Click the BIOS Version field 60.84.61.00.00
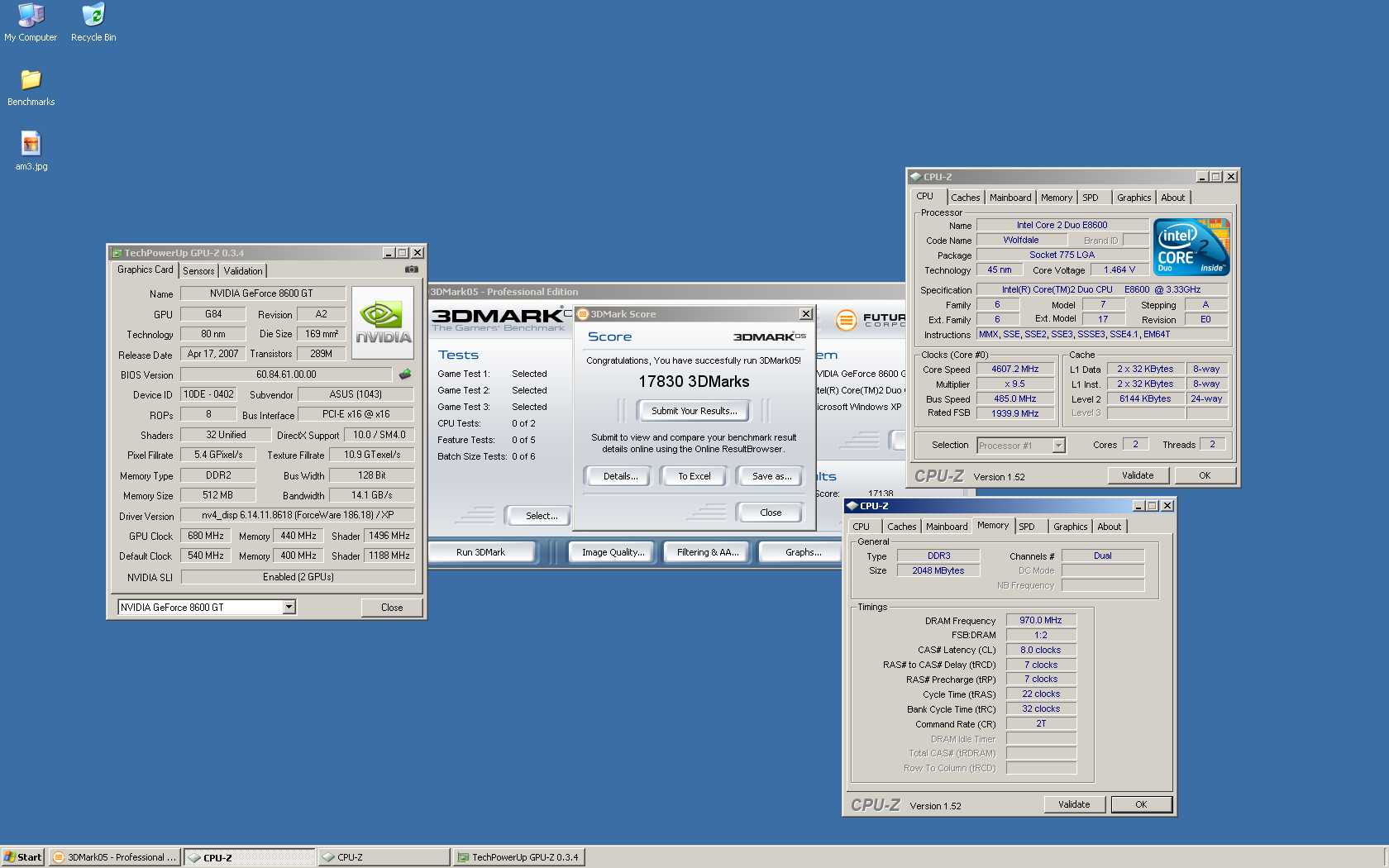 pyautogui.click(x=286, y=374)
